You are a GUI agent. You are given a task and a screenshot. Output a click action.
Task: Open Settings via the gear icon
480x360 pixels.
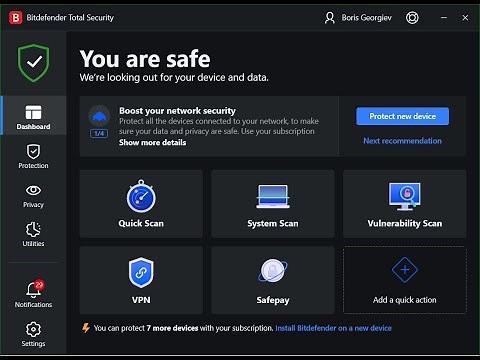coord(33,334)
